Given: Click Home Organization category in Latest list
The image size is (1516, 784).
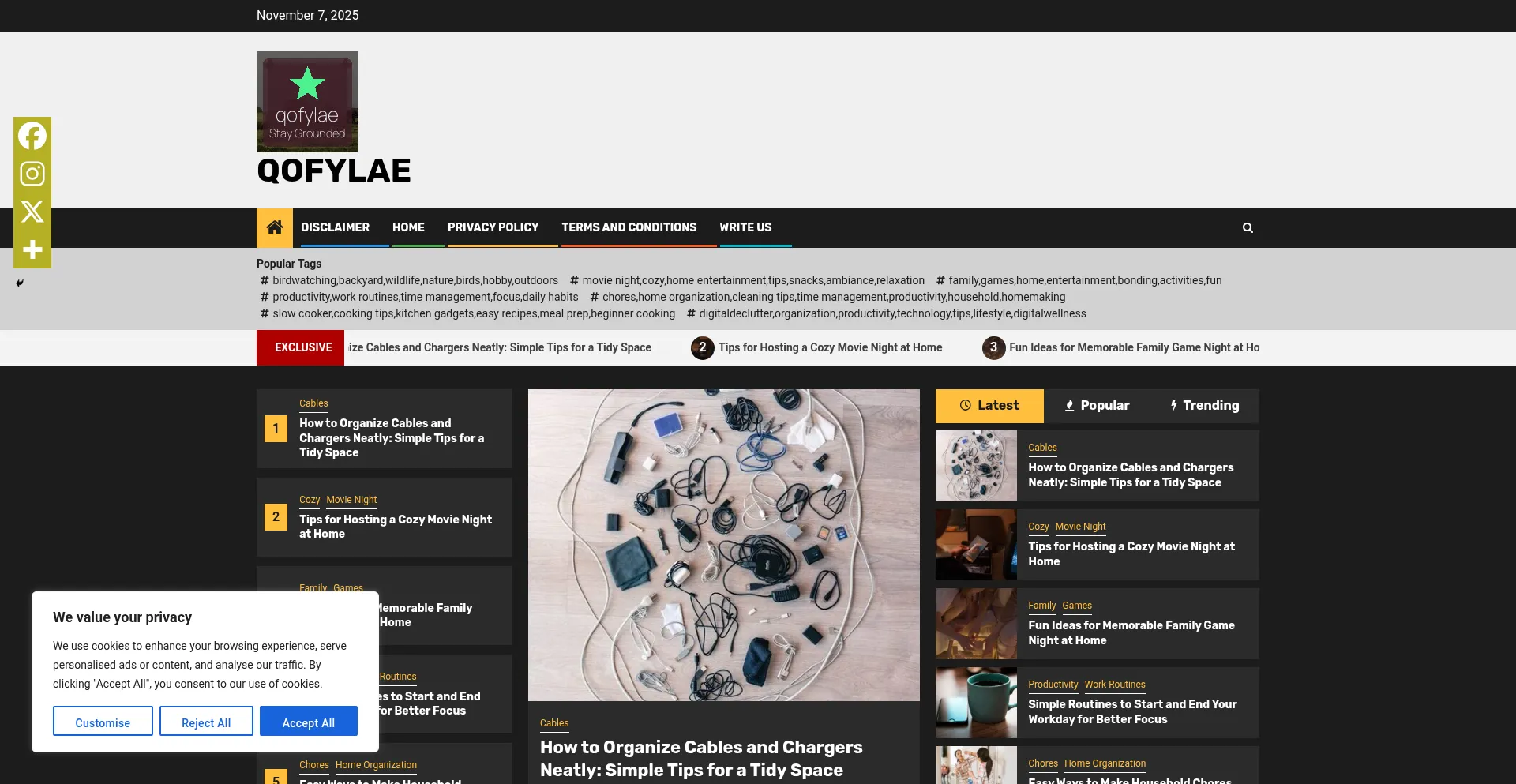Looking at the screenshot, I should pos(1105,763).
